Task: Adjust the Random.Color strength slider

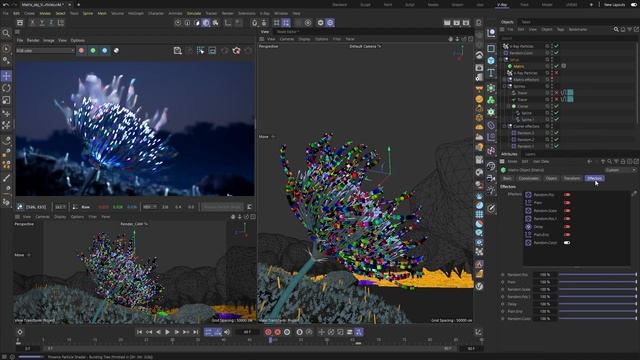Action: click(x=598, y=319)
